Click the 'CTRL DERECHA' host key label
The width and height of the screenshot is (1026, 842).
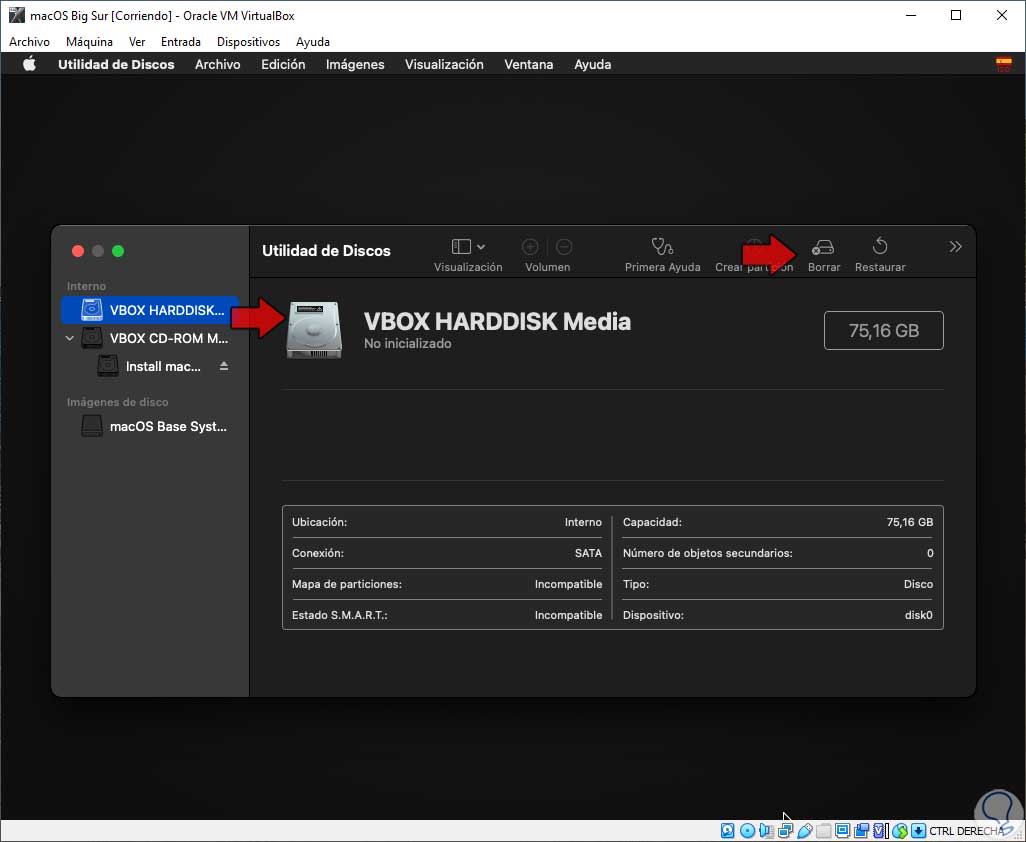pos(966,831)
